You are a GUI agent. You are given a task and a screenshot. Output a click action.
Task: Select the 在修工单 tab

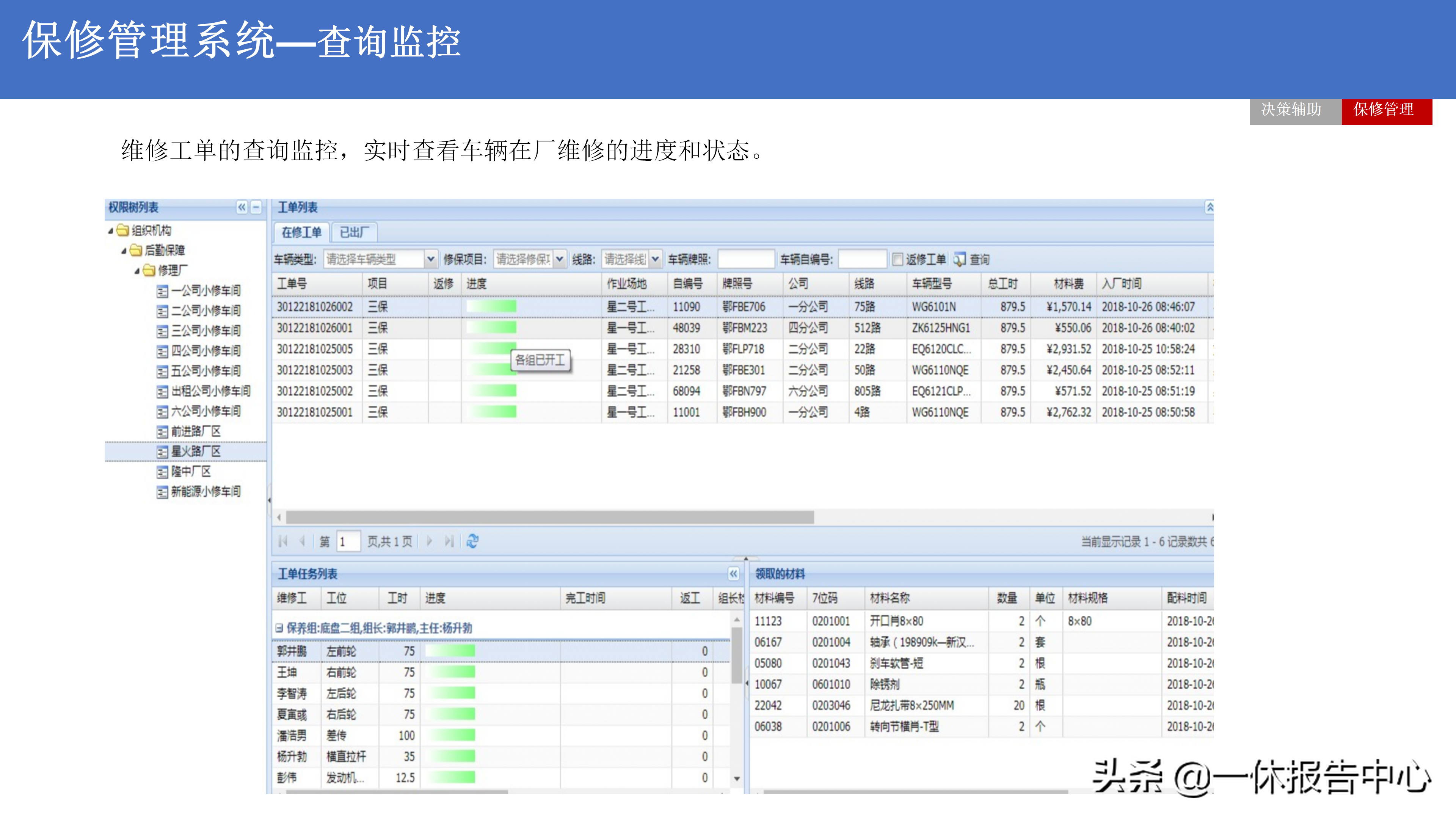coord(301,232)
